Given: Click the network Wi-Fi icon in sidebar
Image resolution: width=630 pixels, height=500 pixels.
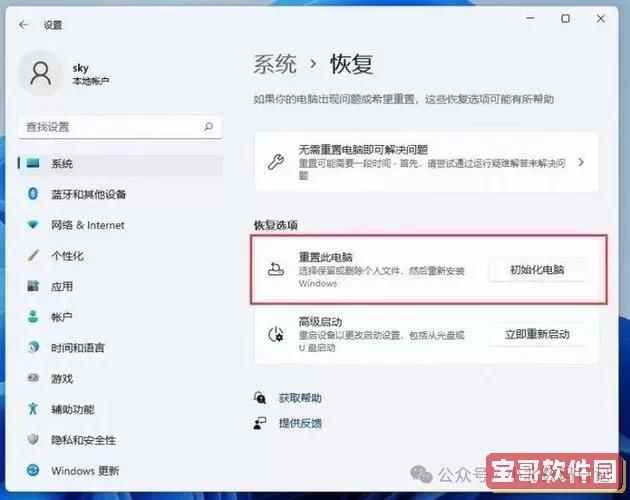Looking at the screenshot, I should pos(33,225).
